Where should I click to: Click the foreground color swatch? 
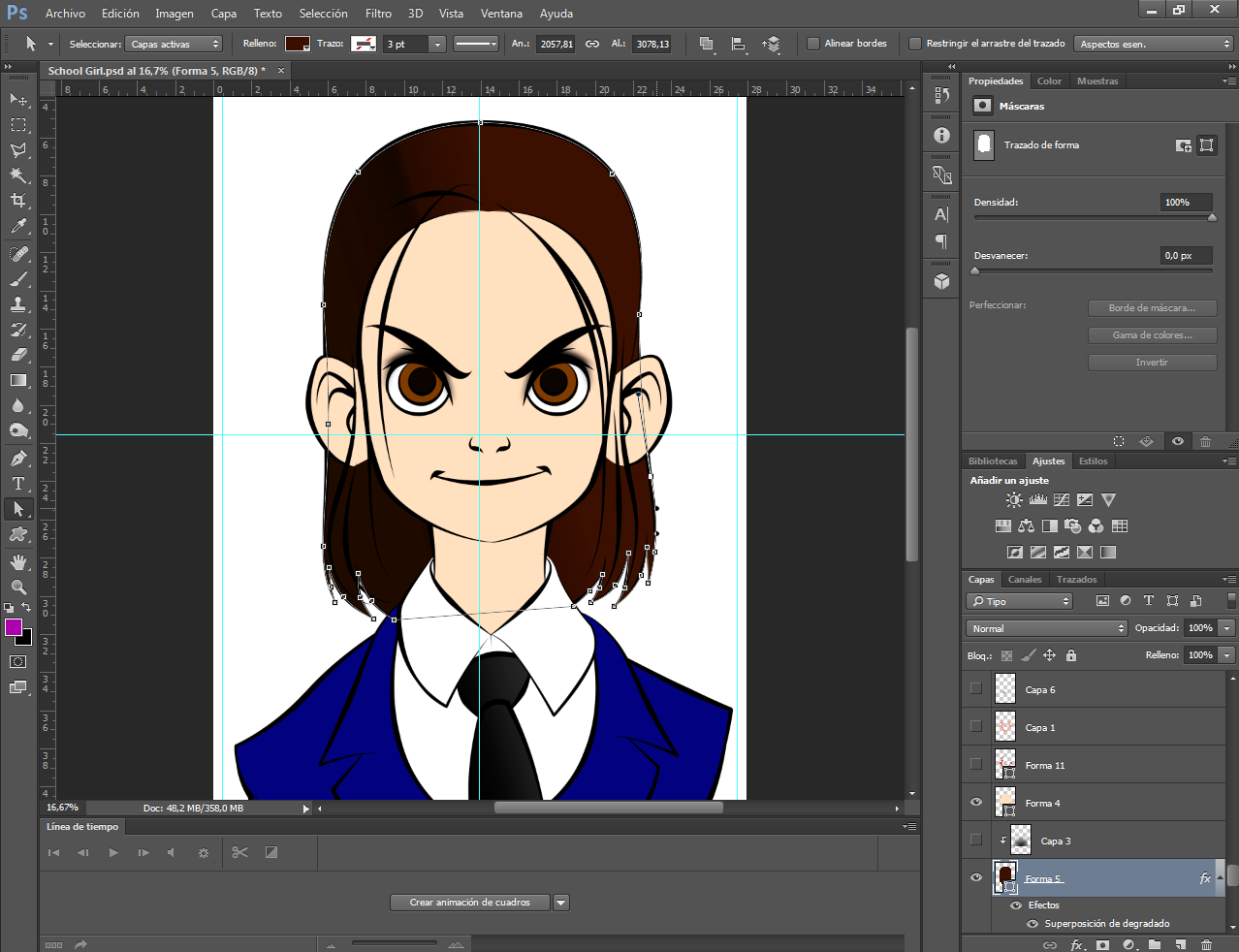(14, 627)
